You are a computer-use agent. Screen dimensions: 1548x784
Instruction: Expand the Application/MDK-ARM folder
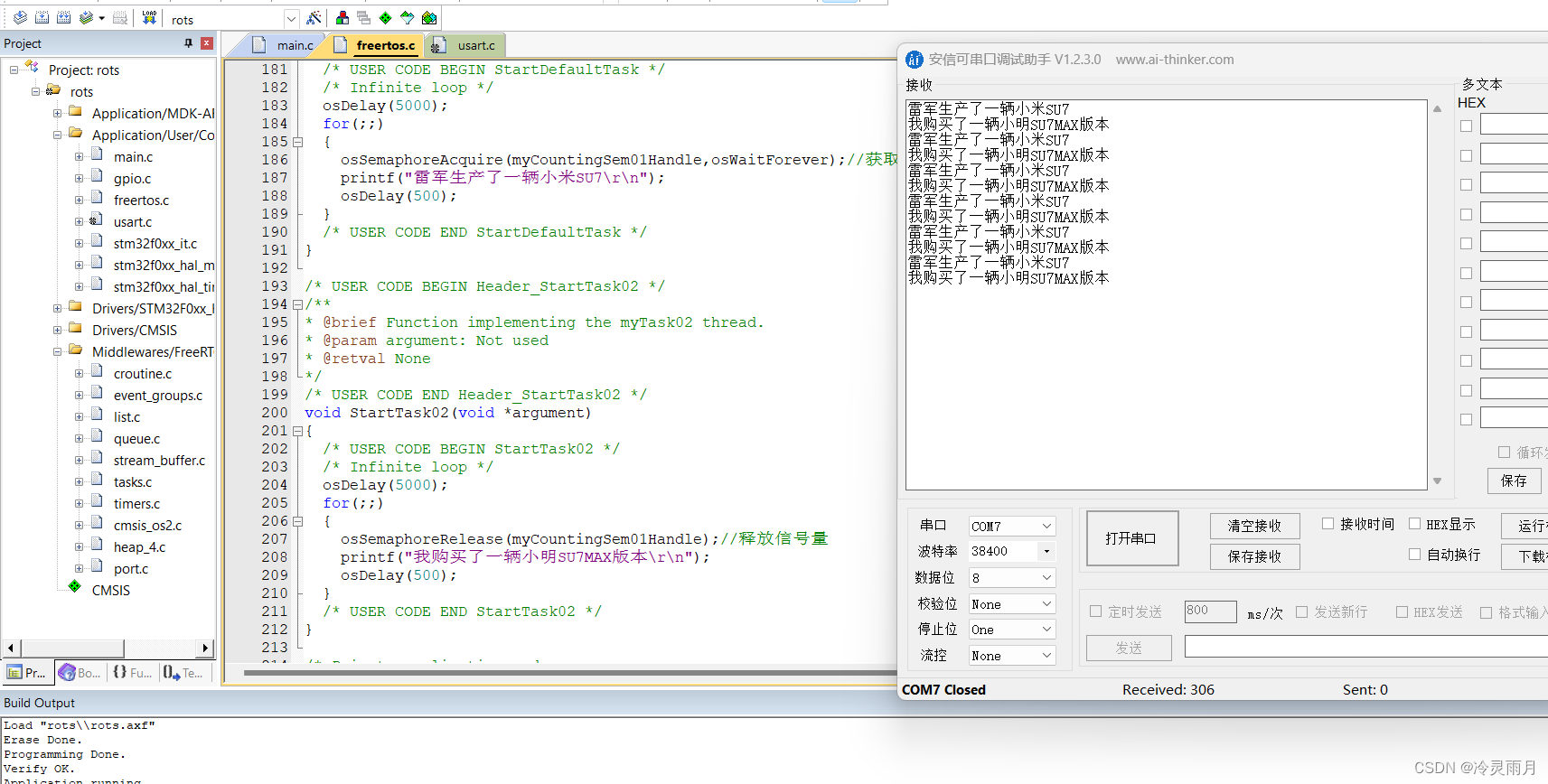[57, 114]
